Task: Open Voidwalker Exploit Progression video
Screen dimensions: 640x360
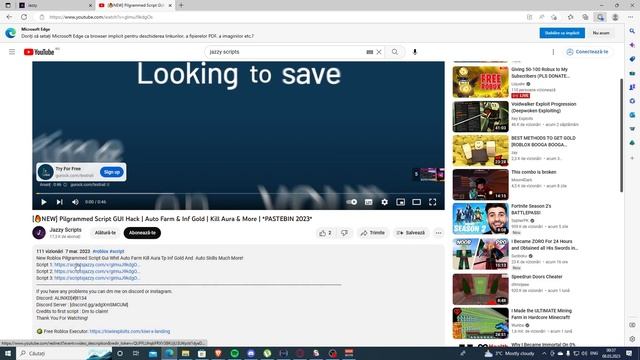Action: coord(480,116)
